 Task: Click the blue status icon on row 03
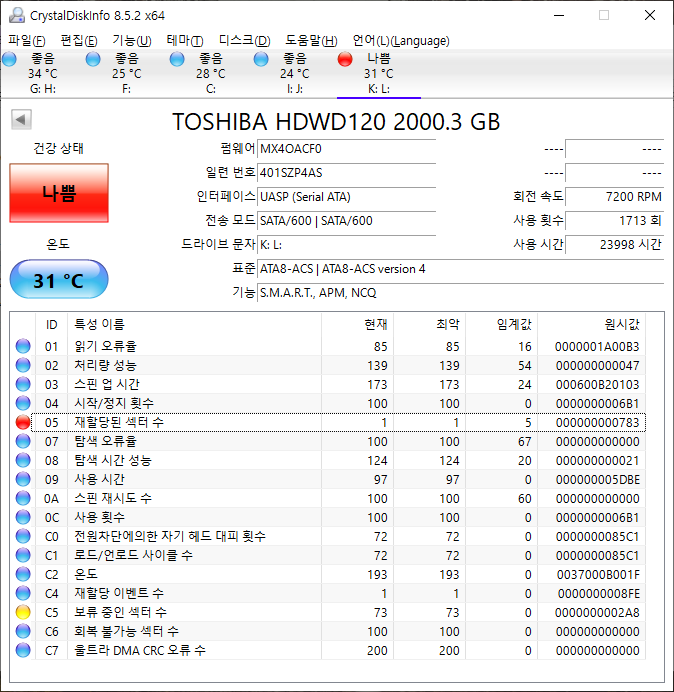click(23, 384)
